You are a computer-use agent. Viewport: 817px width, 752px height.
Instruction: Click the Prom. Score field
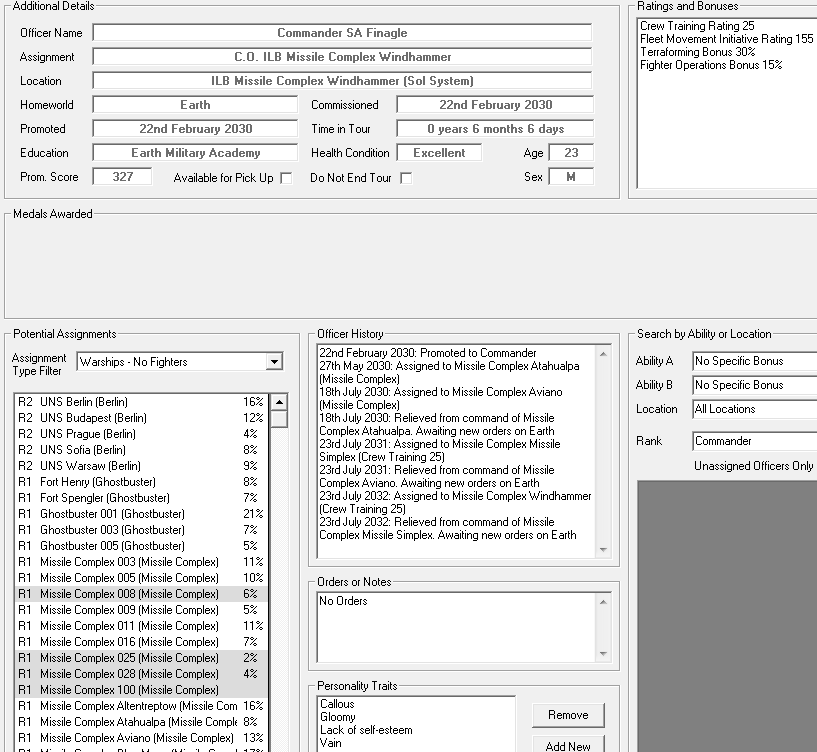click(122, 177)
